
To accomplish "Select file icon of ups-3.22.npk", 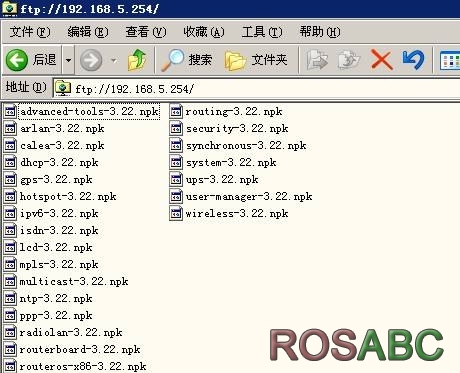I will pyautogui.click(x=176, y=179).
